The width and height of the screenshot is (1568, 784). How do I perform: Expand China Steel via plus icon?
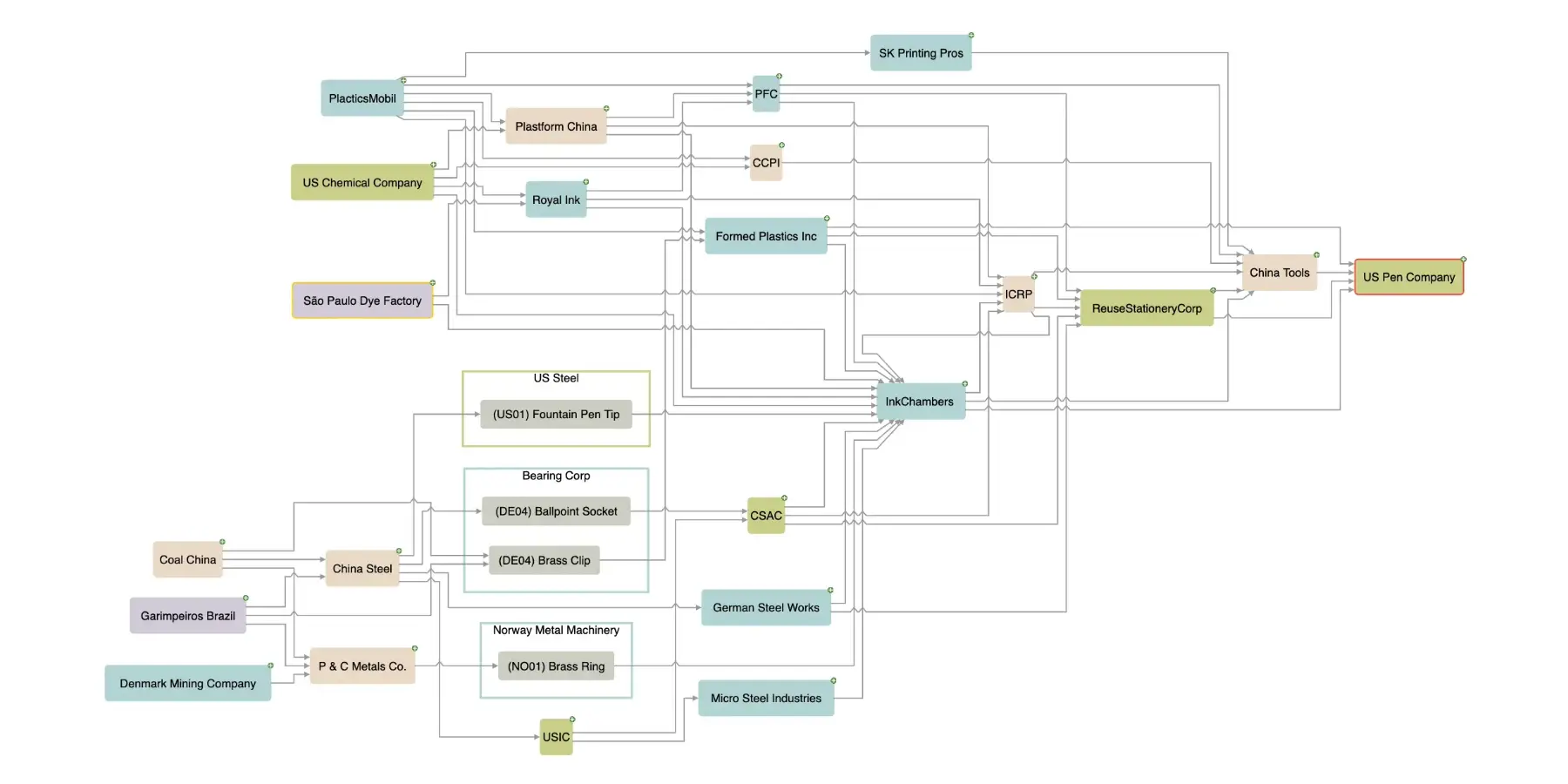pos(399,551)
